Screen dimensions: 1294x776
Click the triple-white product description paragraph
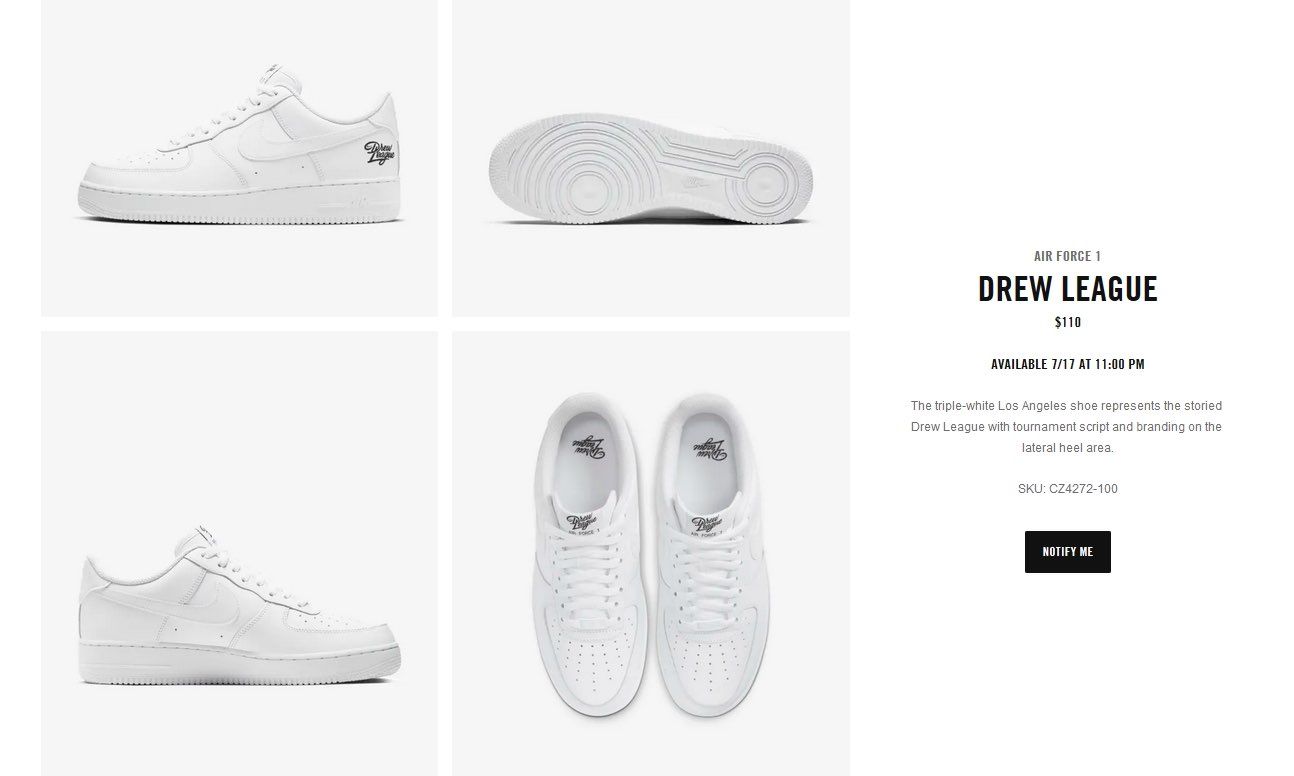[1066, 427]
